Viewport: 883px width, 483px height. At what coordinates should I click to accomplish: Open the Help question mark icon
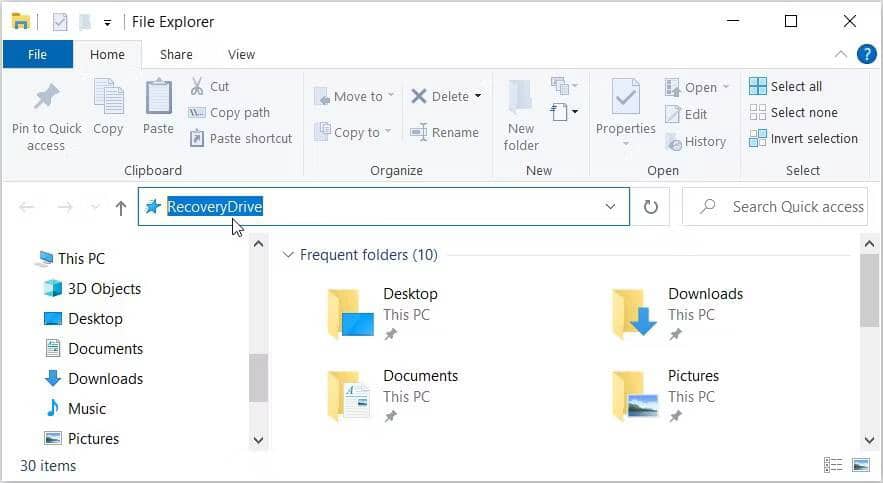[x=866, y=55]
